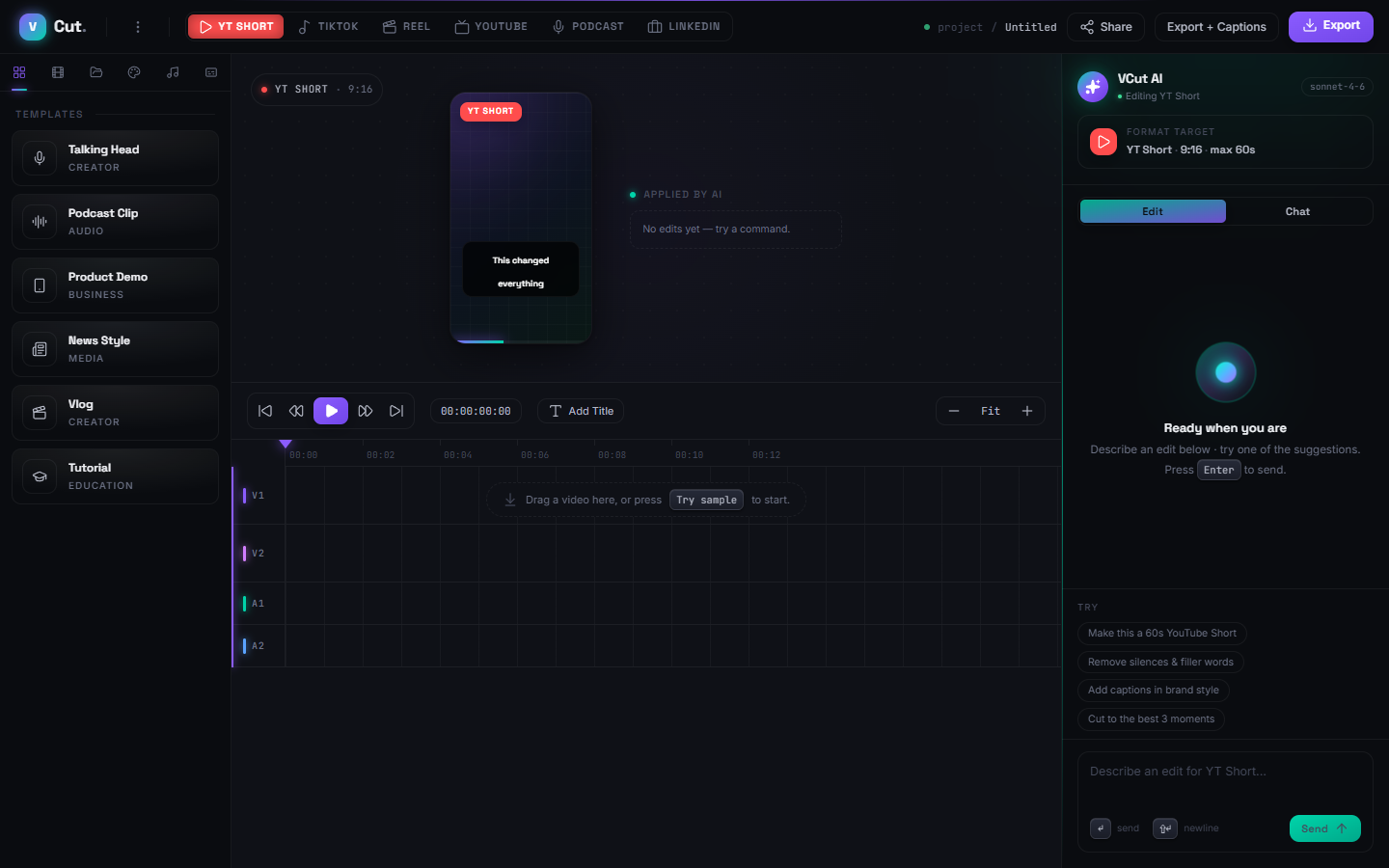This screenshot has width=1389, height=868.
Task: Switch to TikTok format
Action: [328, 27]
